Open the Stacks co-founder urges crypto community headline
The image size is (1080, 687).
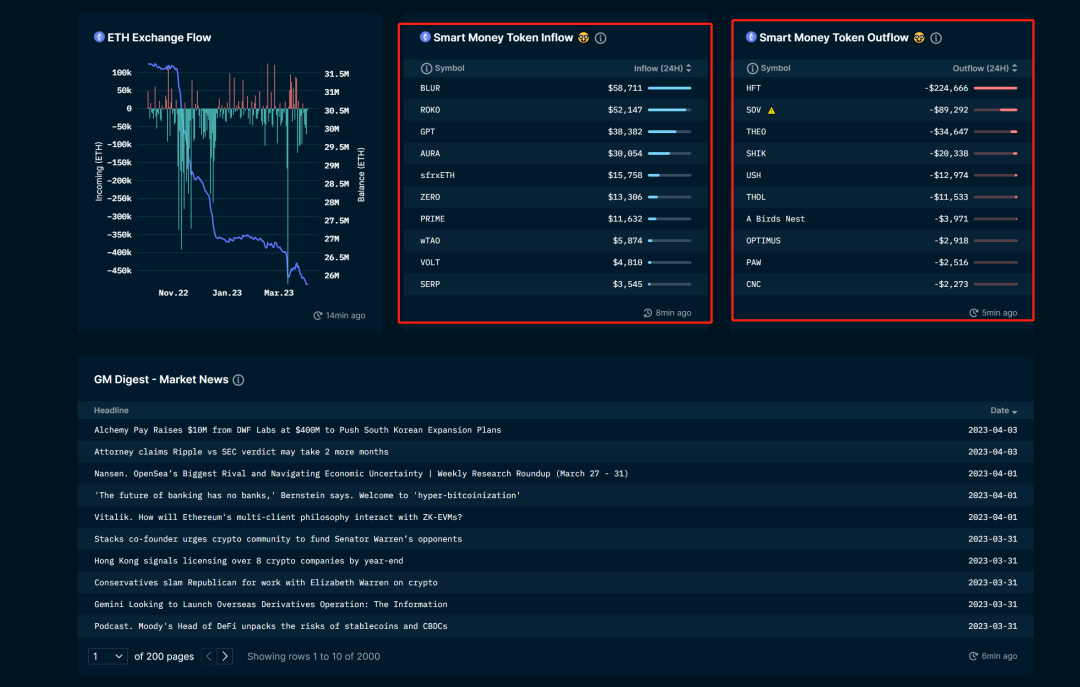[278, 539]
